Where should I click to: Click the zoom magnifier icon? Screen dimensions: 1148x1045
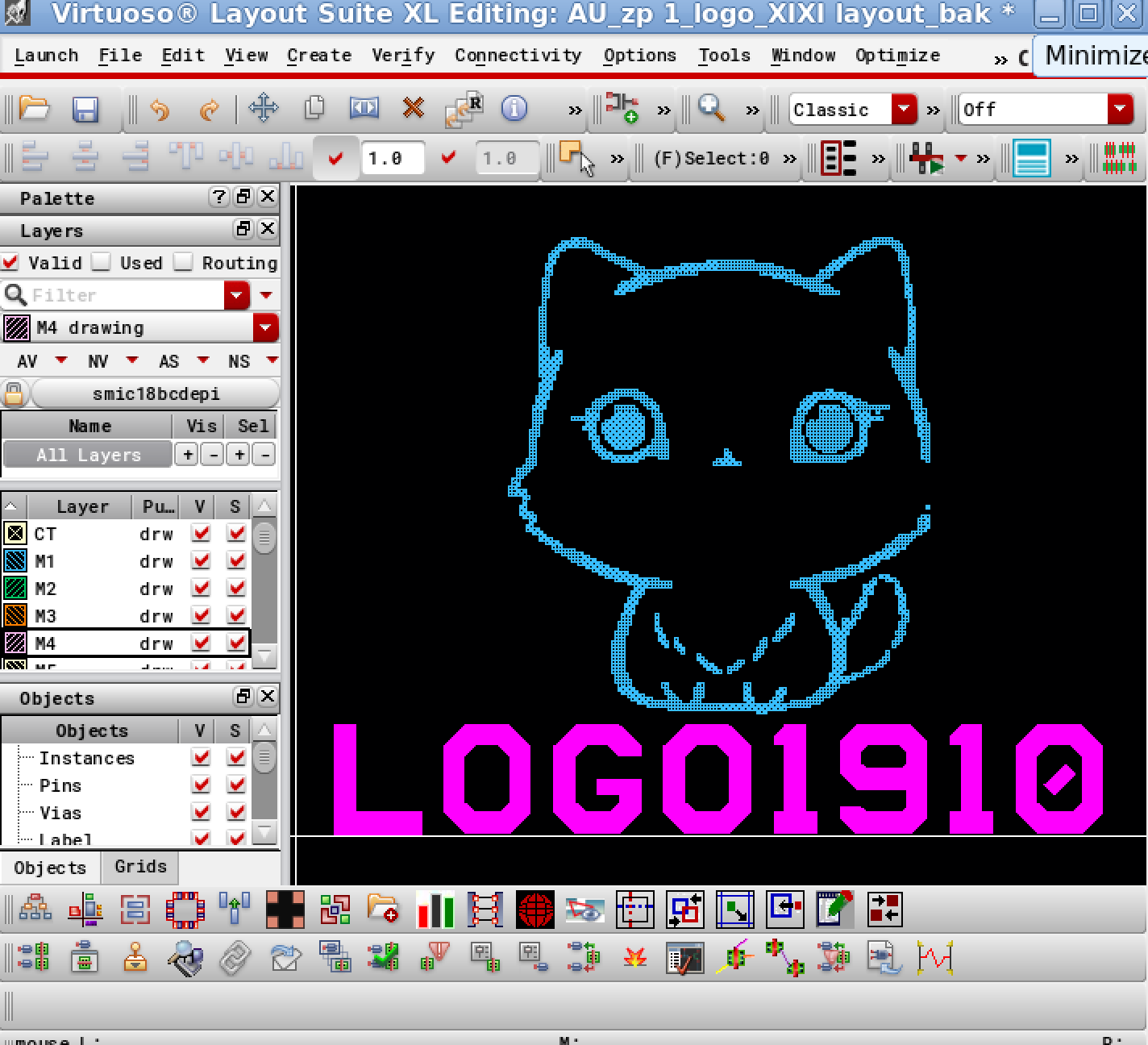click(712, 108)
